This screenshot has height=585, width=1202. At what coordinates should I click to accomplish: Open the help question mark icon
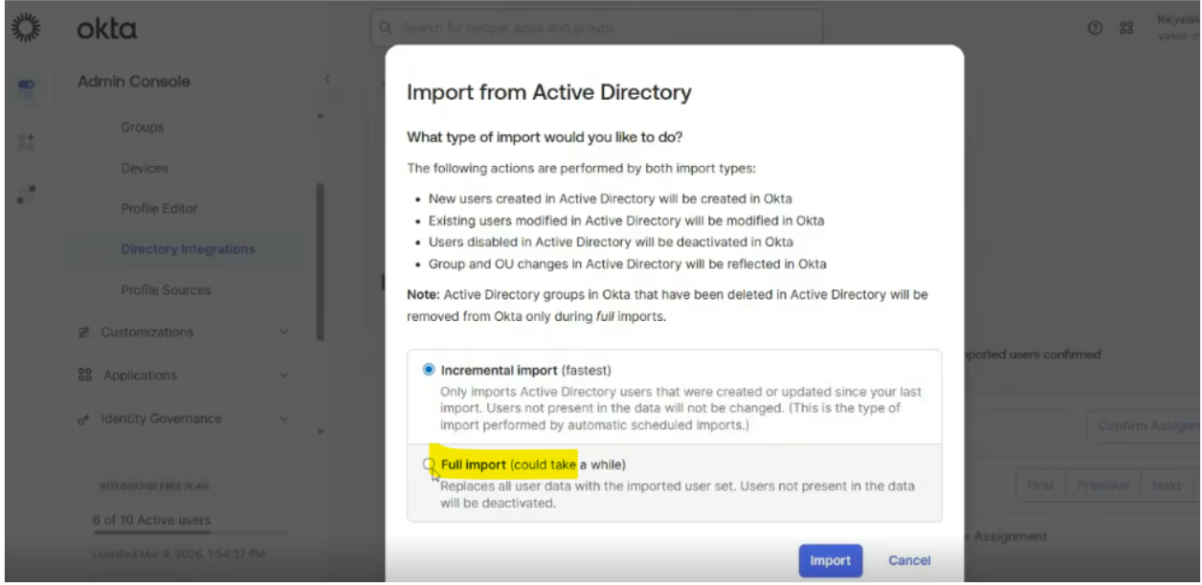pos(1095,28)
